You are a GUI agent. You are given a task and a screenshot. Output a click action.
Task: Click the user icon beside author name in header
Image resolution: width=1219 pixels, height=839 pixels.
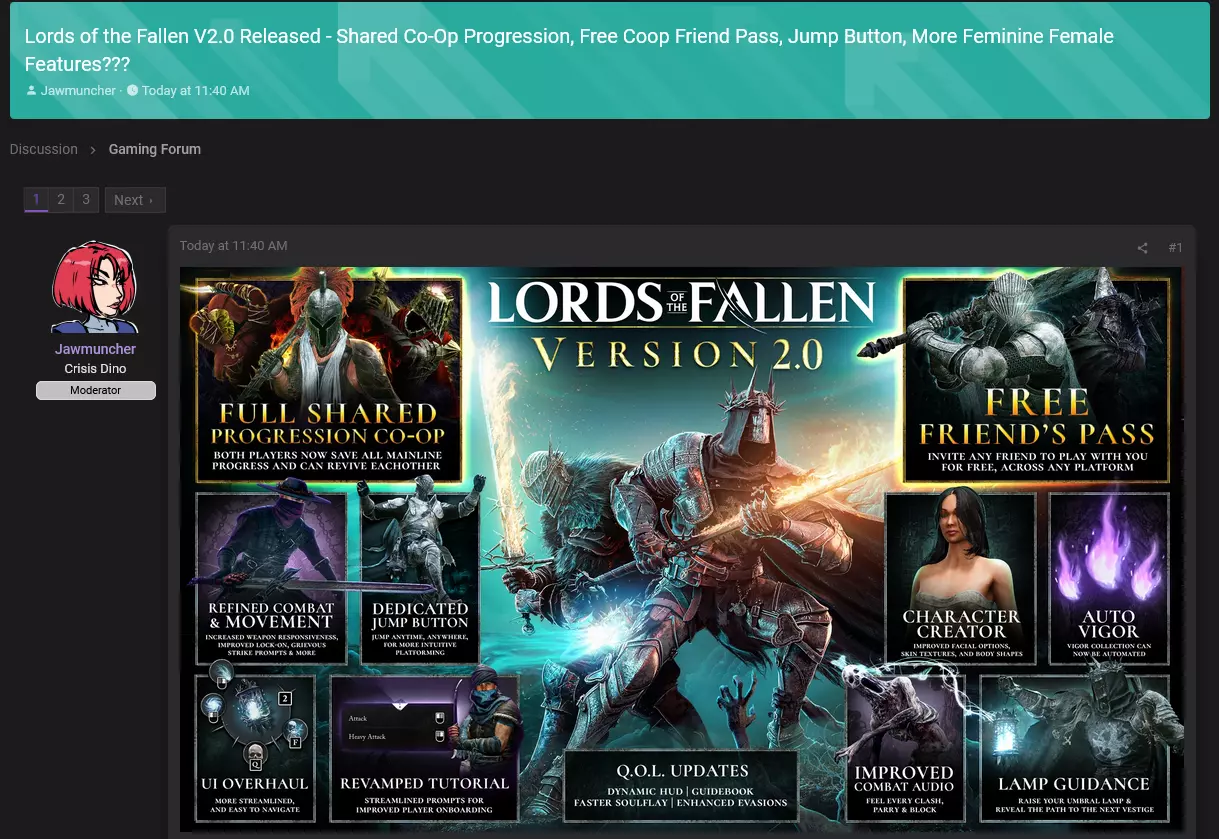[x=31, y=90]
